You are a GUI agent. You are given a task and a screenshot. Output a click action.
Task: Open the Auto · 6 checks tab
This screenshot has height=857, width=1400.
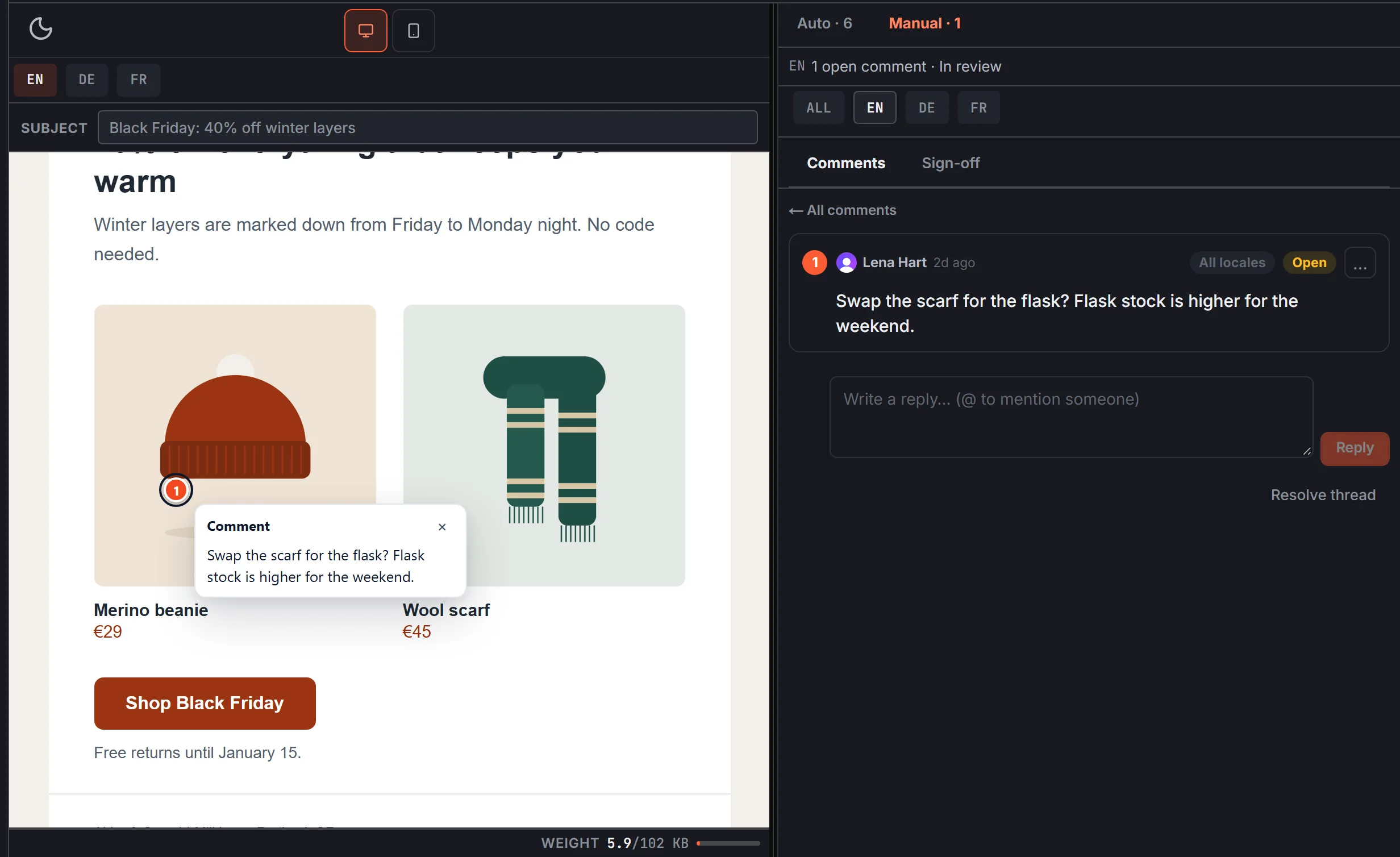(824, 23)
